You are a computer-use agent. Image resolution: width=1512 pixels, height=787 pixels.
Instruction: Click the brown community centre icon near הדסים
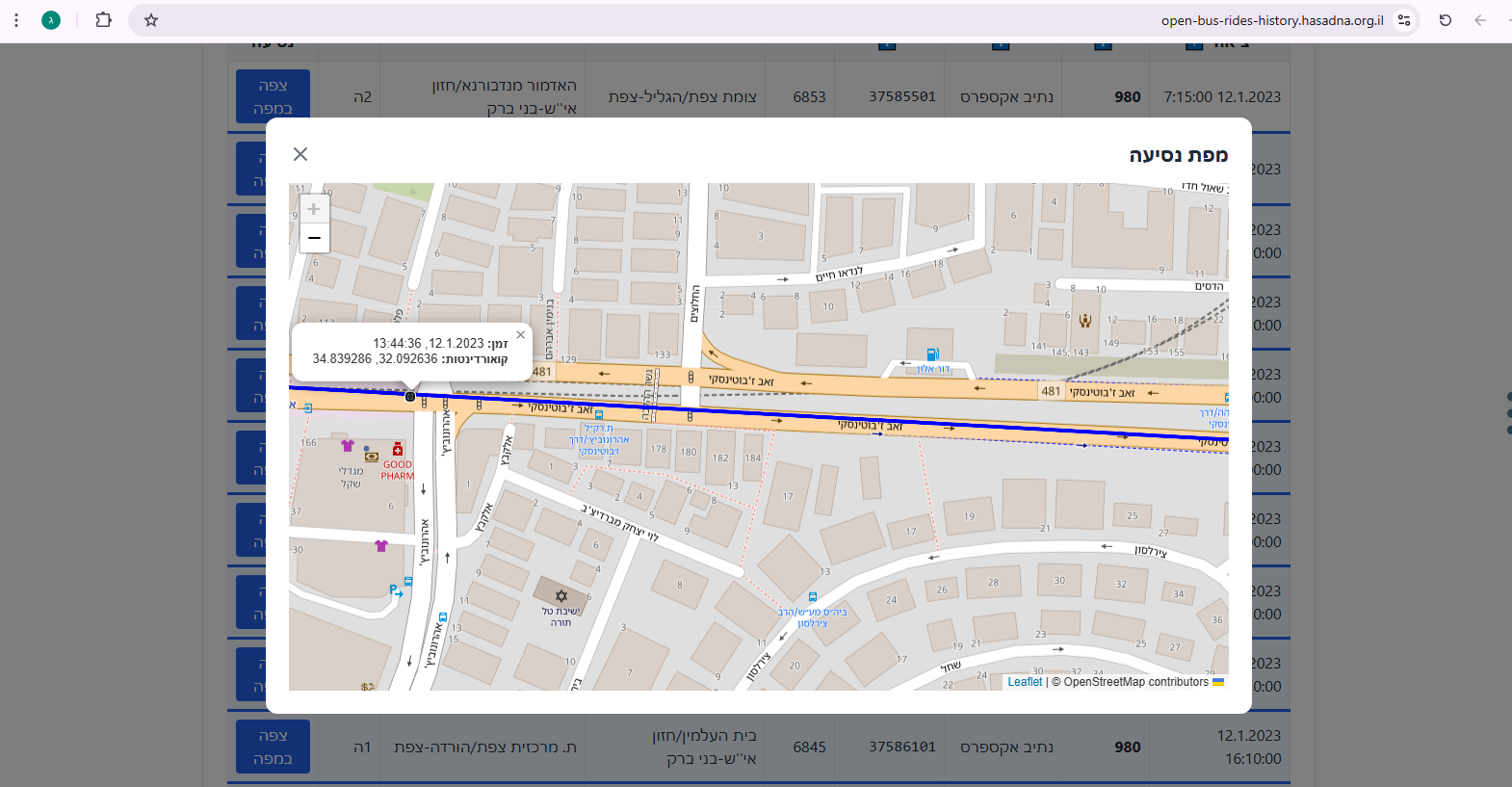[x=1085, y=320]
